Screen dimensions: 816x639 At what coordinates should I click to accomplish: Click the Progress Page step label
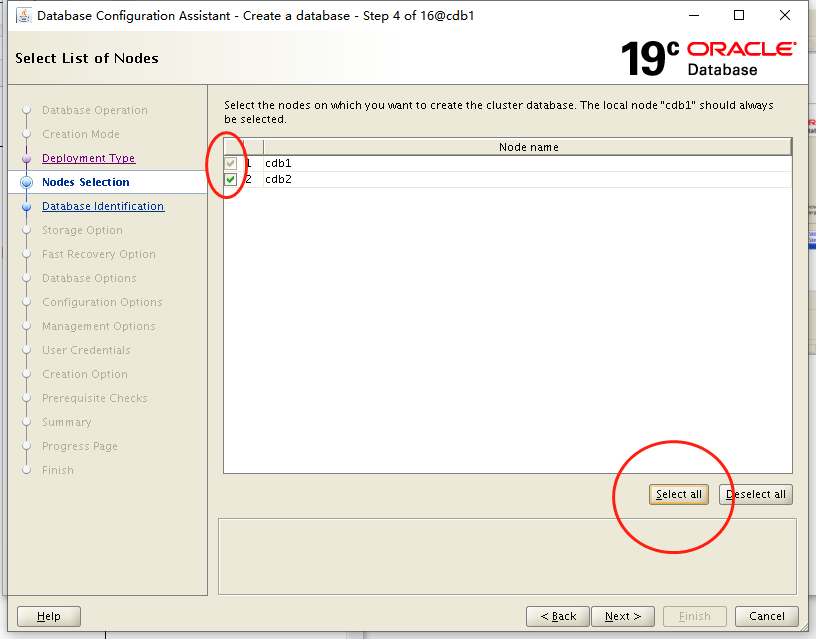[x=80, y=446]
